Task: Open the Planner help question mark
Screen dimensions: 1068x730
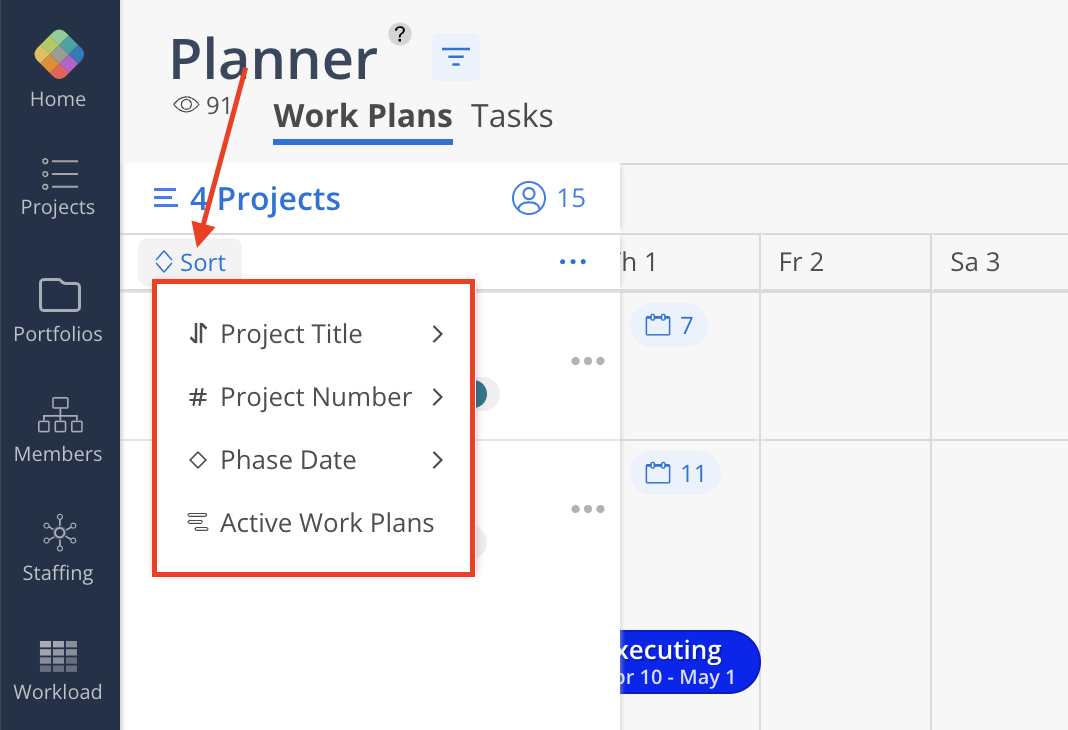Action: (x=400, y=34)
